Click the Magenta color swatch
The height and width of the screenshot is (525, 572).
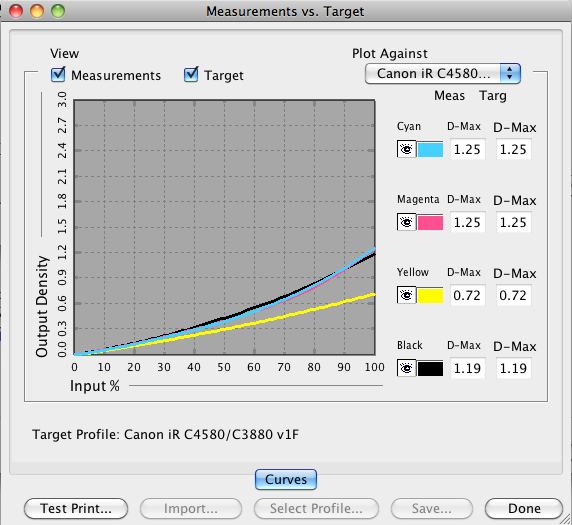(430, 223)
